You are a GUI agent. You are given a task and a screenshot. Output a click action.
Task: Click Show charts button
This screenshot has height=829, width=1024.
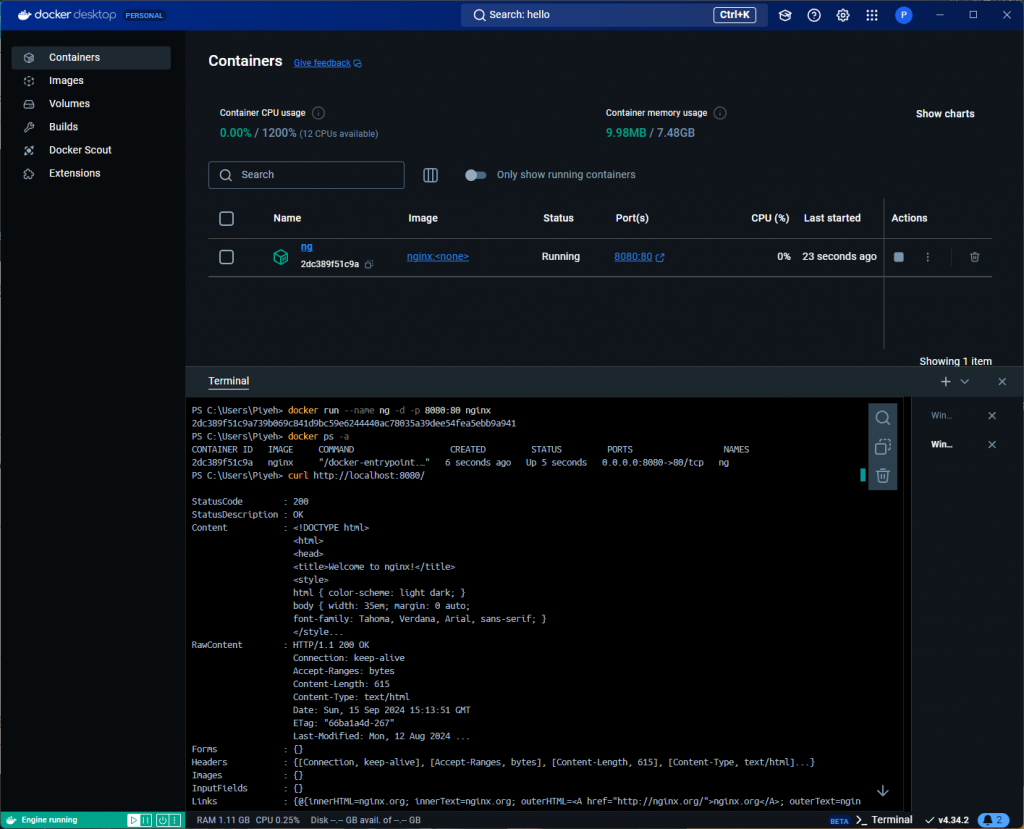click(944, 114)
